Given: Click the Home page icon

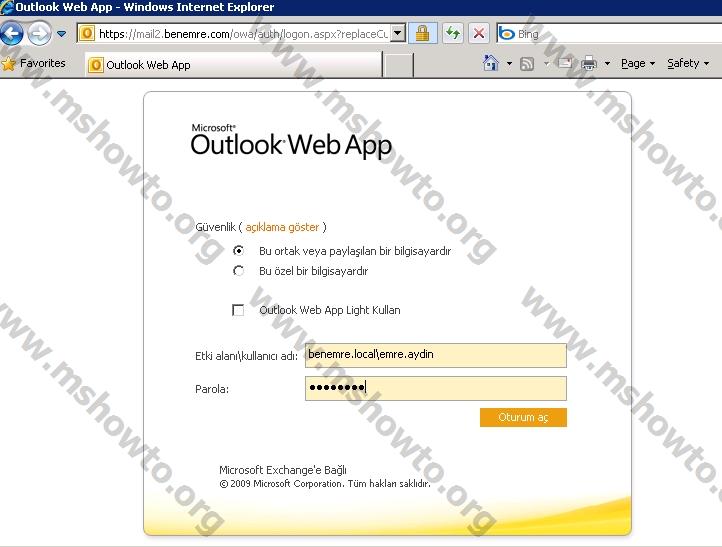Looking at the screenshot, I should coord(490,63).
